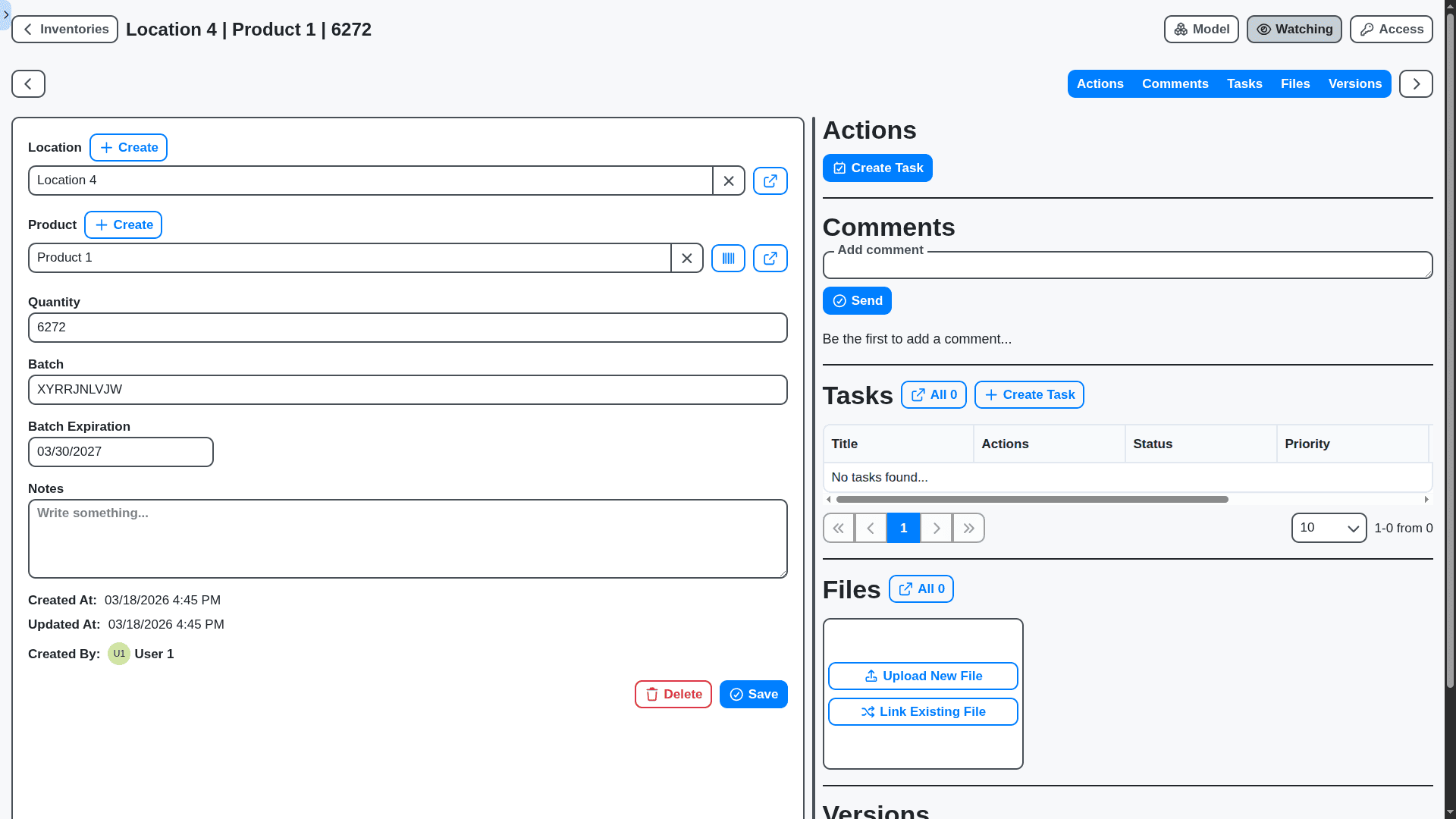Switch to the Comments tab
Screen dimensions: 1456x819
click(1175, 83)
